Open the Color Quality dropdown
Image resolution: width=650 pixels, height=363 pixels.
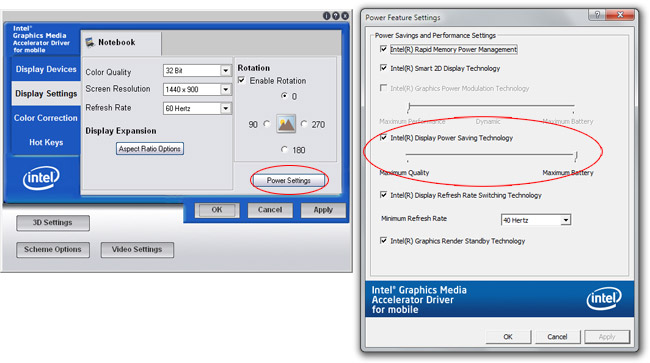click(197, 70)
